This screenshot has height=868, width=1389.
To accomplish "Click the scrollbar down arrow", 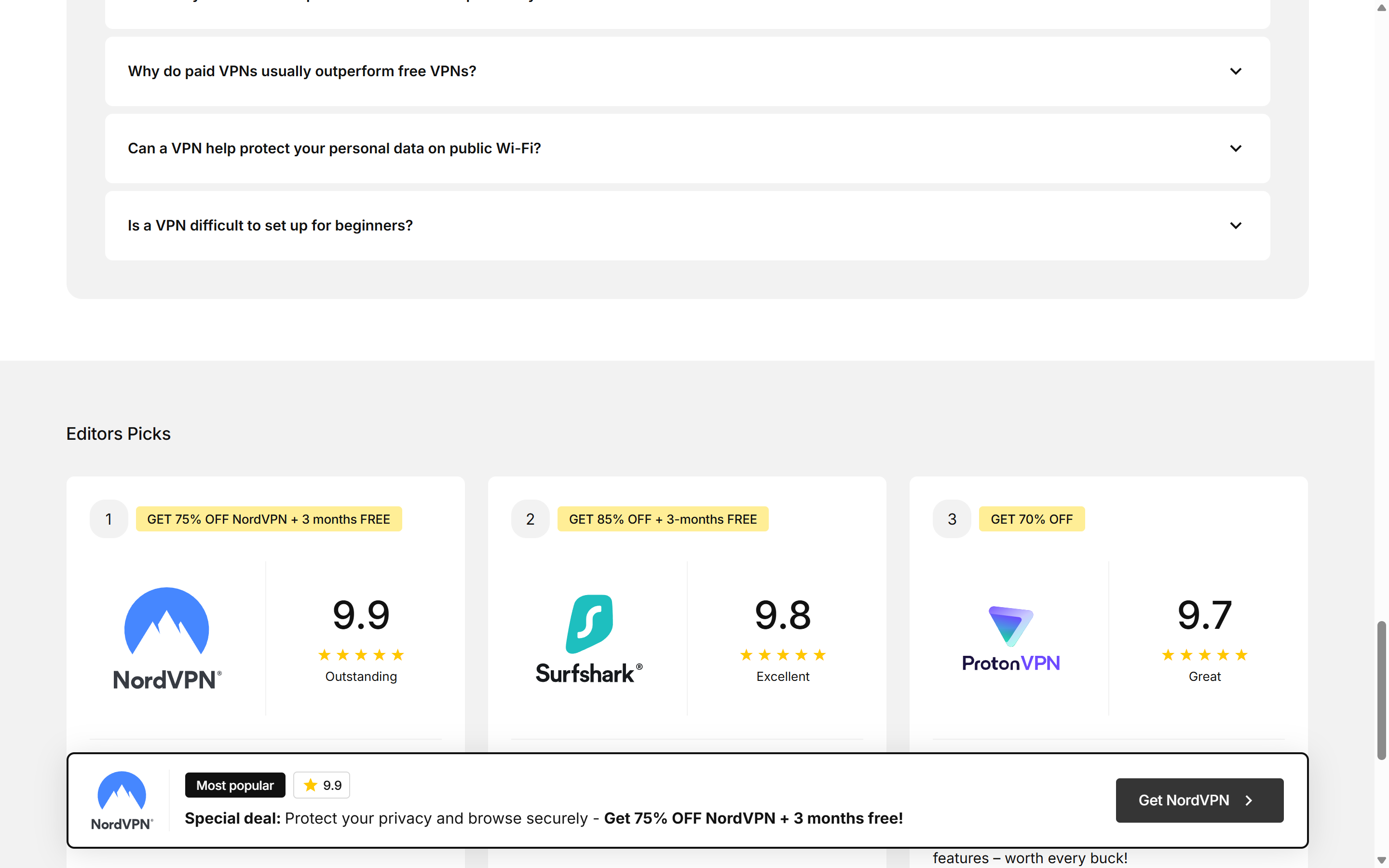I will (1382, 860).
